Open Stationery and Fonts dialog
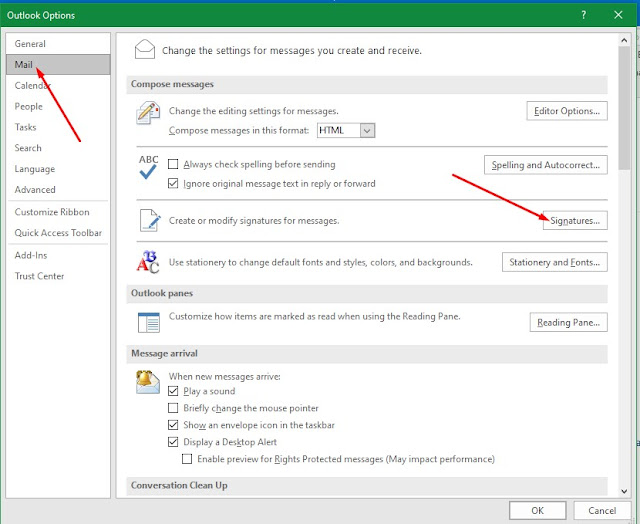 554,262
